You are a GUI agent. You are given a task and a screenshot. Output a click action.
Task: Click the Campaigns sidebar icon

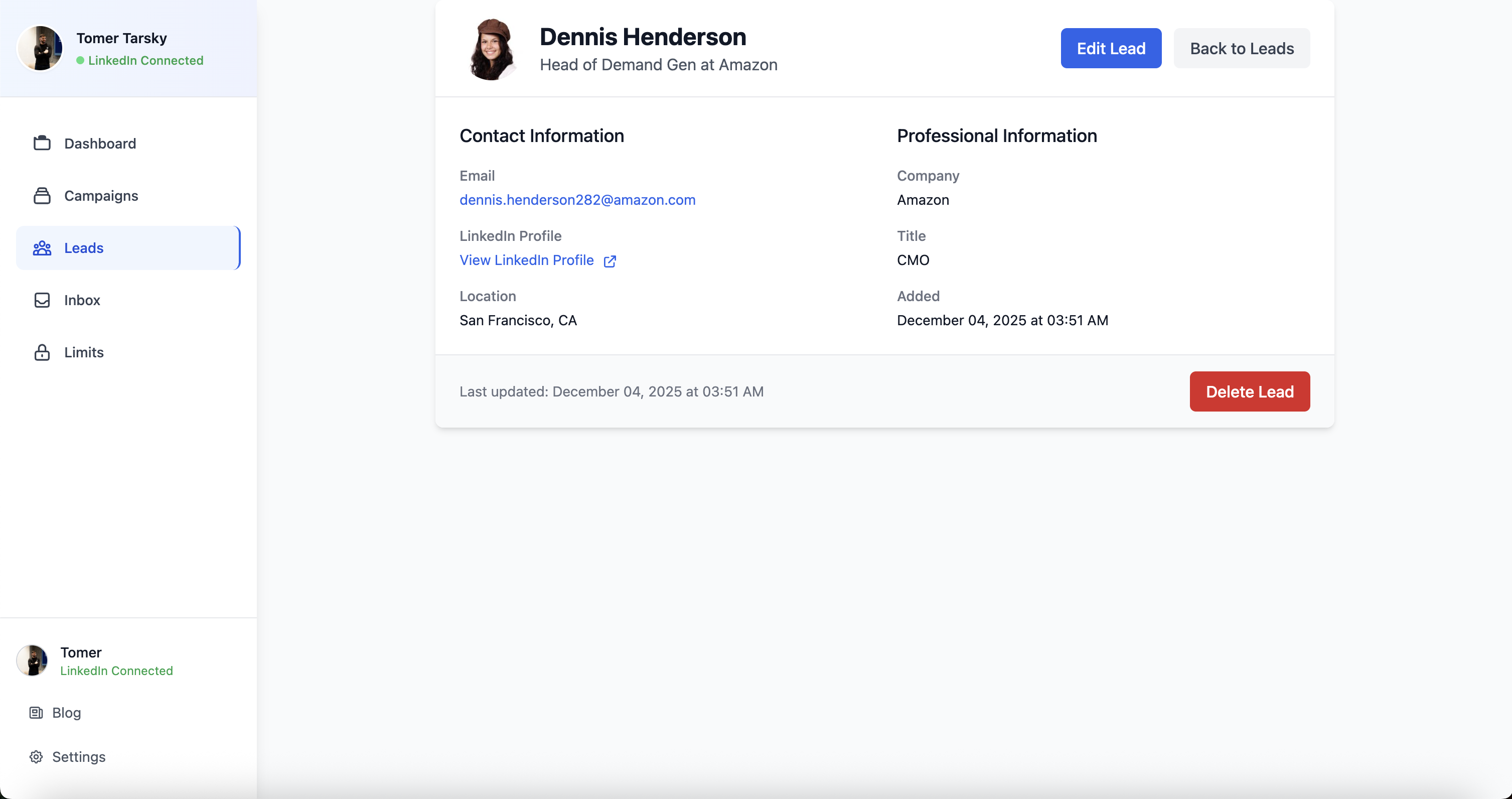click(x=42, y=196)
